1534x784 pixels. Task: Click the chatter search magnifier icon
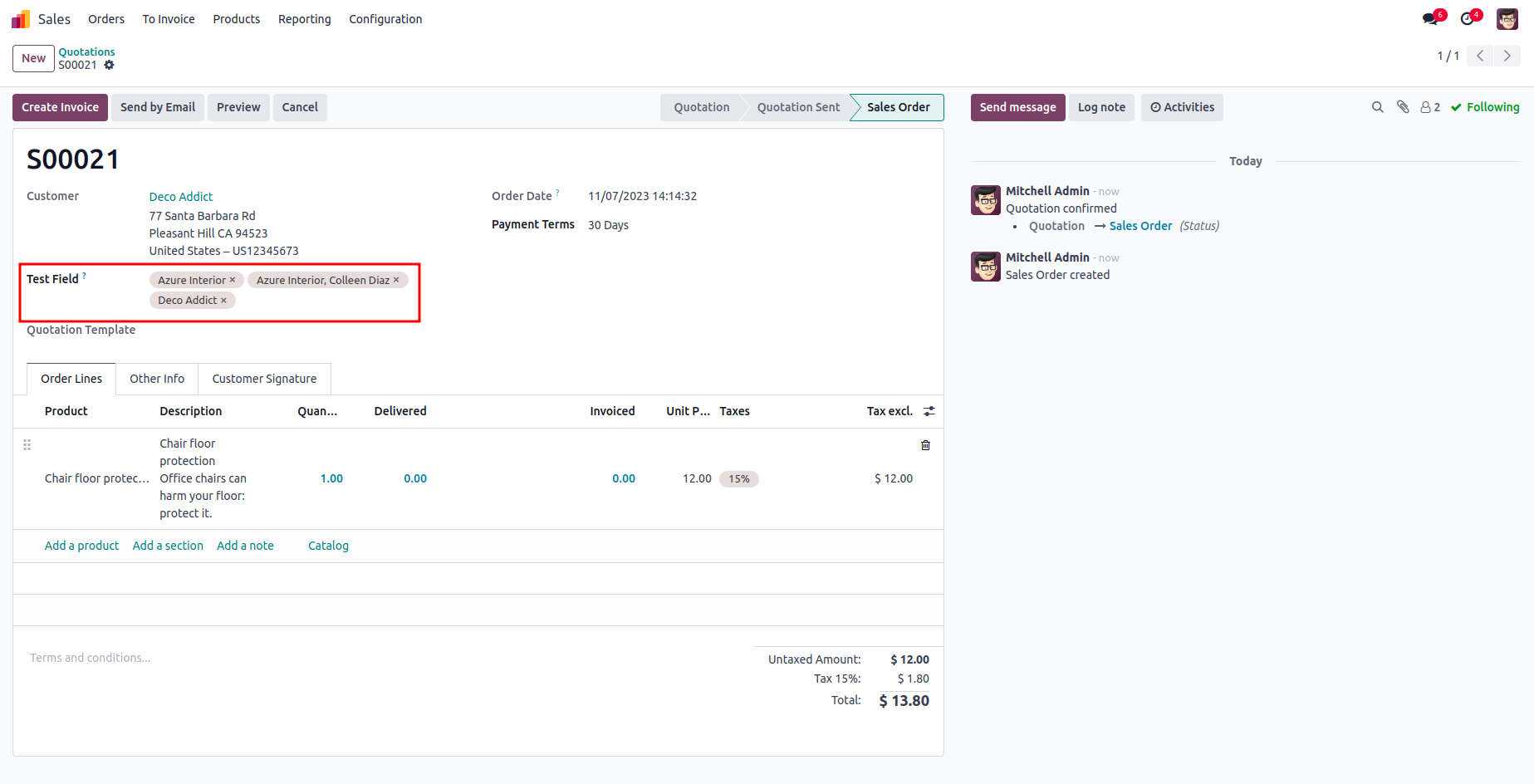(x=1377, y=107)
